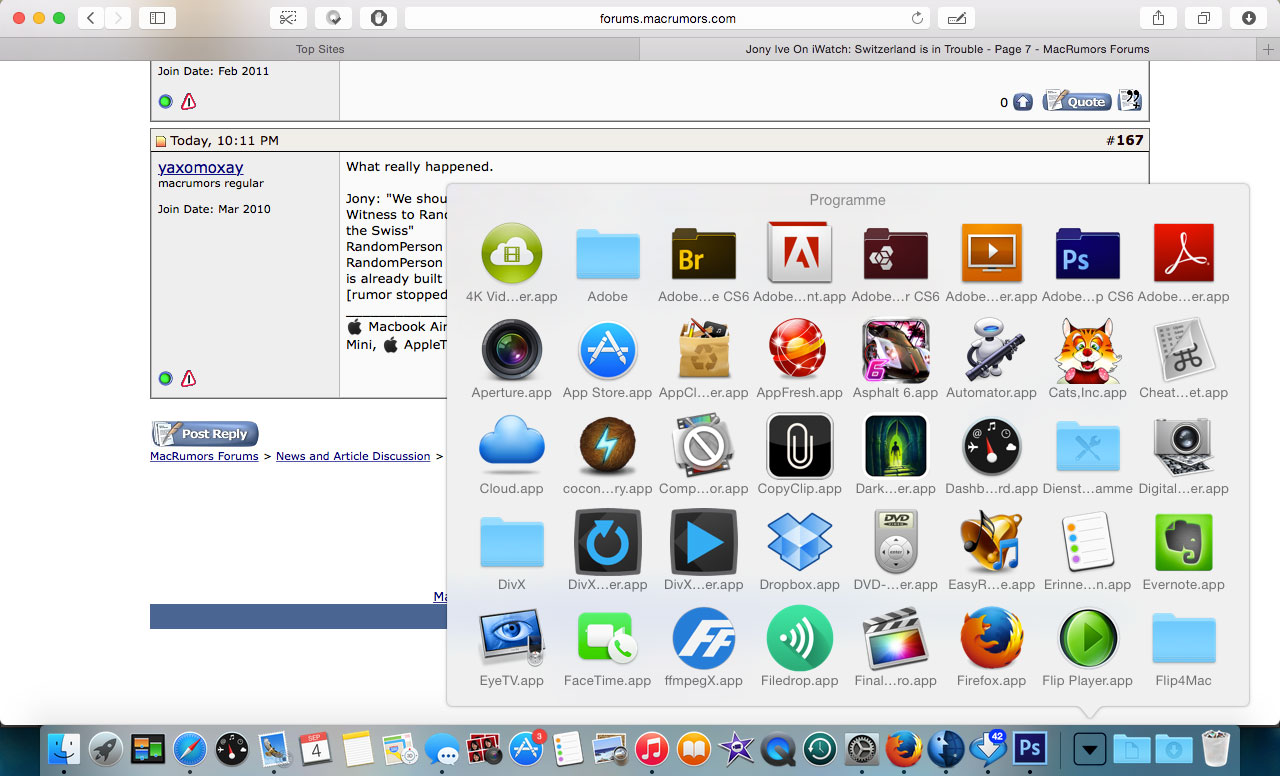Open Cloud.app
Screen dimensions: 1280x776
(x=512, y=445)
